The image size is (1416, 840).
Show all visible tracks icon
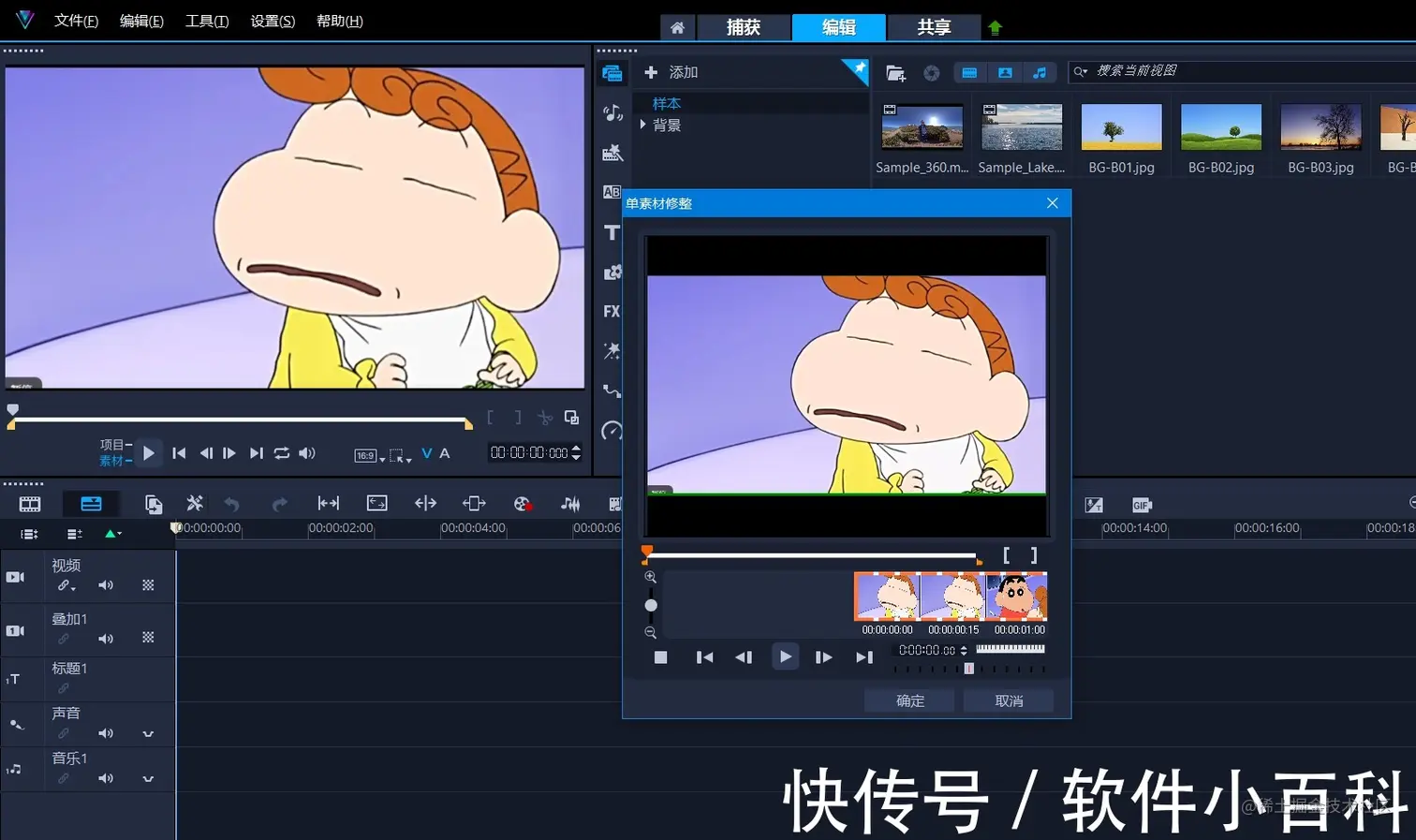pos(29,534)
